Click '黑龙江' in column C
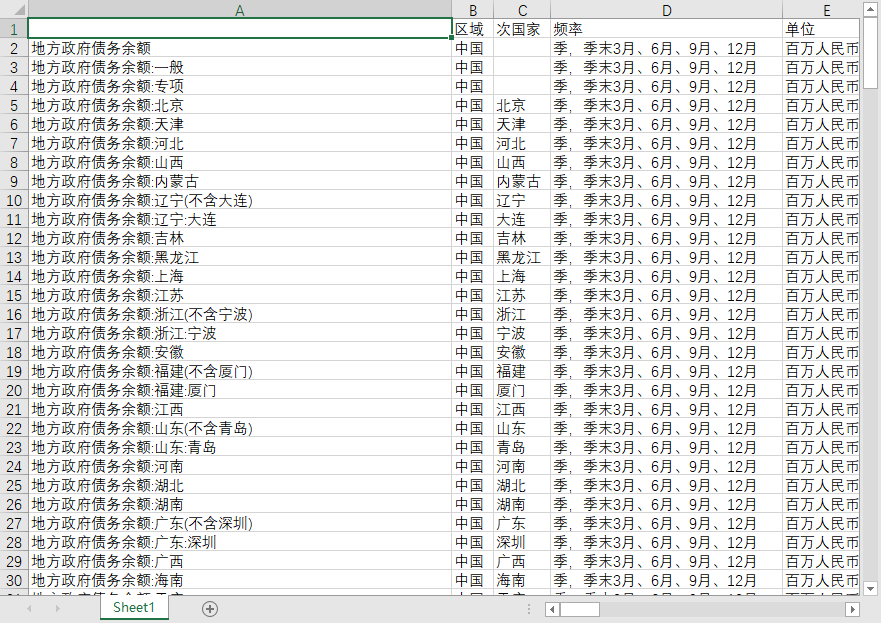 [x=522, y=257]
